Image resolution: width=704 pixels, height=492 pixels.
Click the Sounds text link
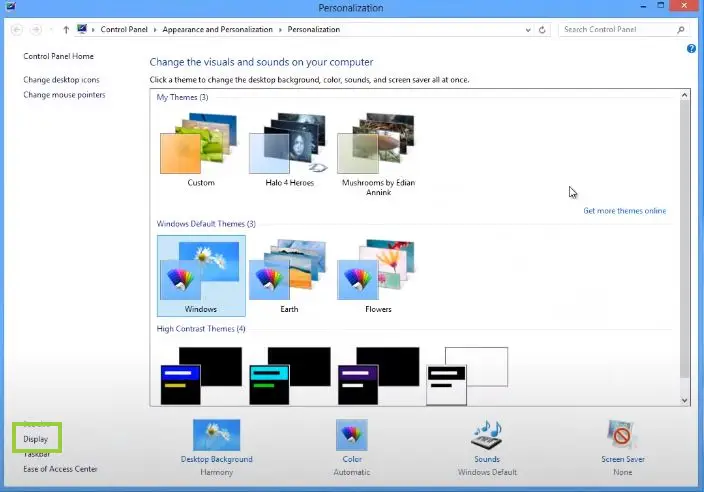coord(487,459)
